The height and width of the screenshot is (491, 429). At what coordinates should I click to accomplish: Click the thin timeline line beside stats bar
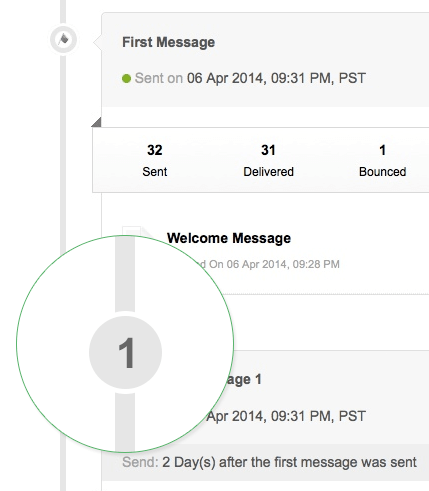[x=63, y=160]
